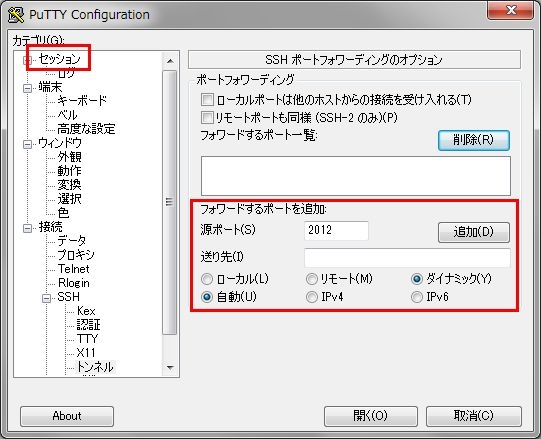This screenshot has width=541, height=439.
Task: Open the プロキシ category
Action: pyautogui.click(x=76, y=255)
